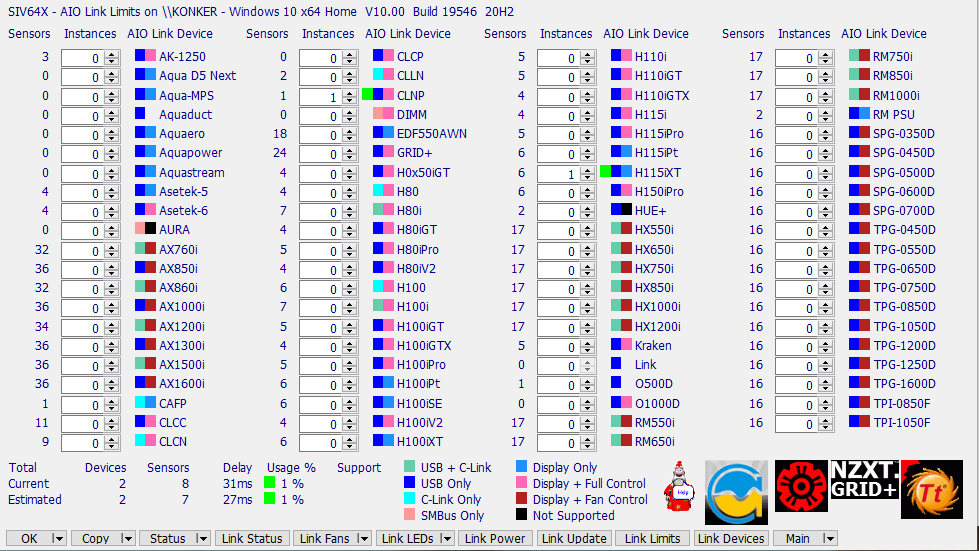Viewport: 979px width, 551px height.
Task: Click the Display Only legend label
Action: pyautogui.click(x=564, y=467)
